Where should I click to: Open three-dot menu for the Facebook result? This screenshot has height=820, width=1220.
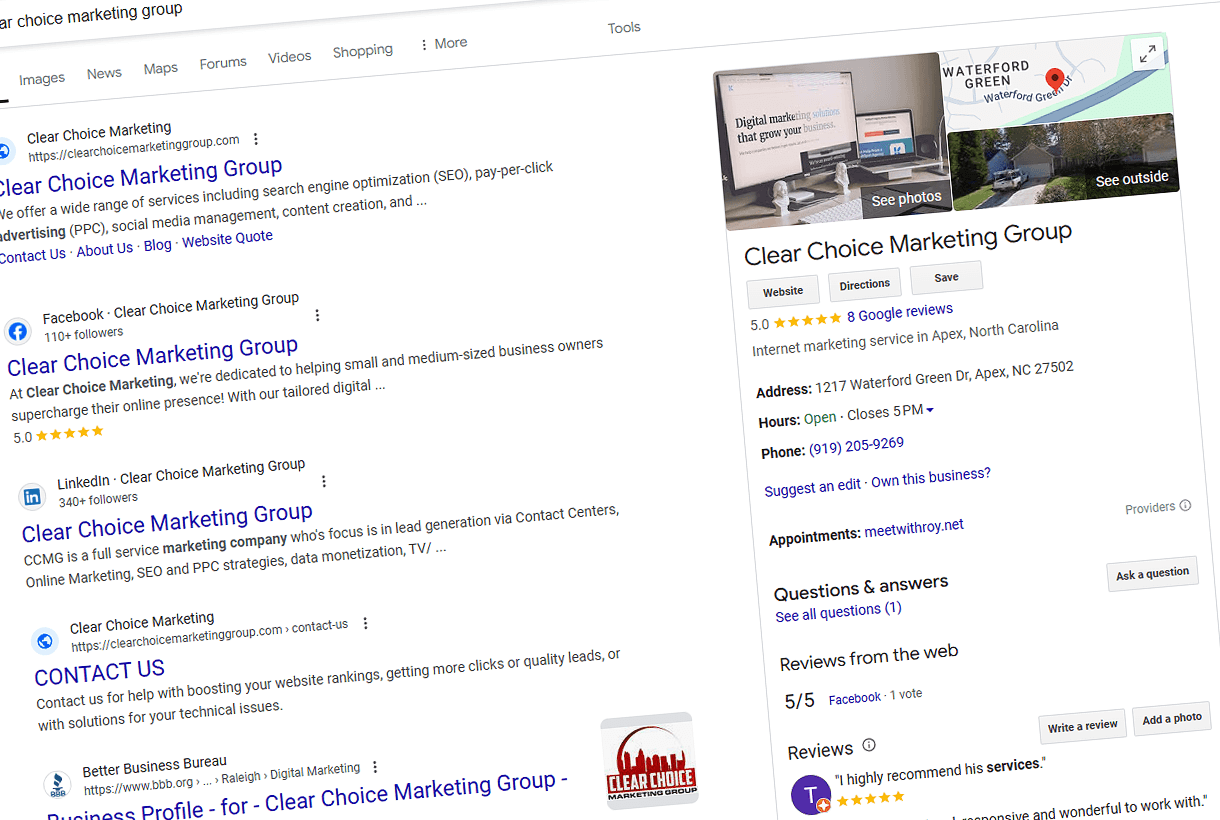[x=317, y=315]
